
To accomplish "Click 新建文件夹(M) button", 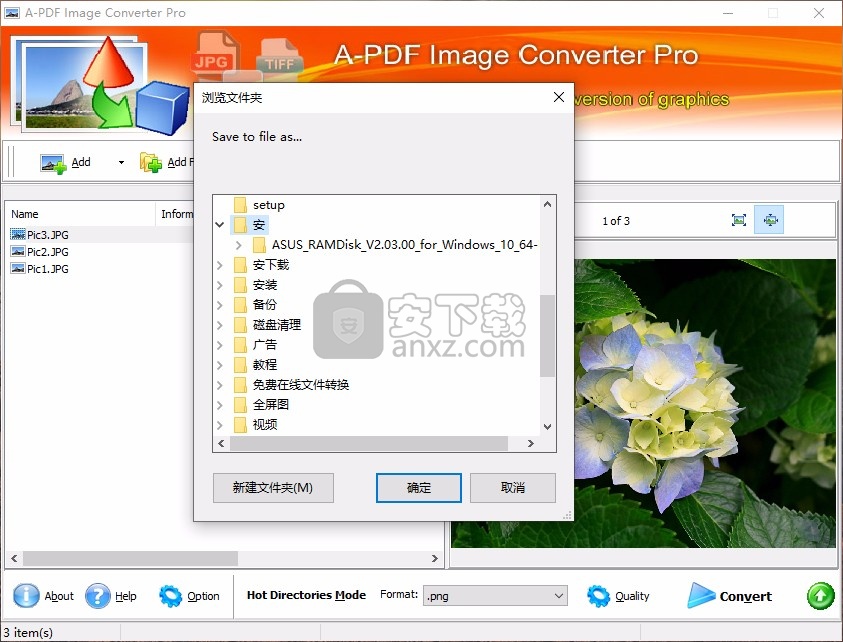I will coord(273,488).
